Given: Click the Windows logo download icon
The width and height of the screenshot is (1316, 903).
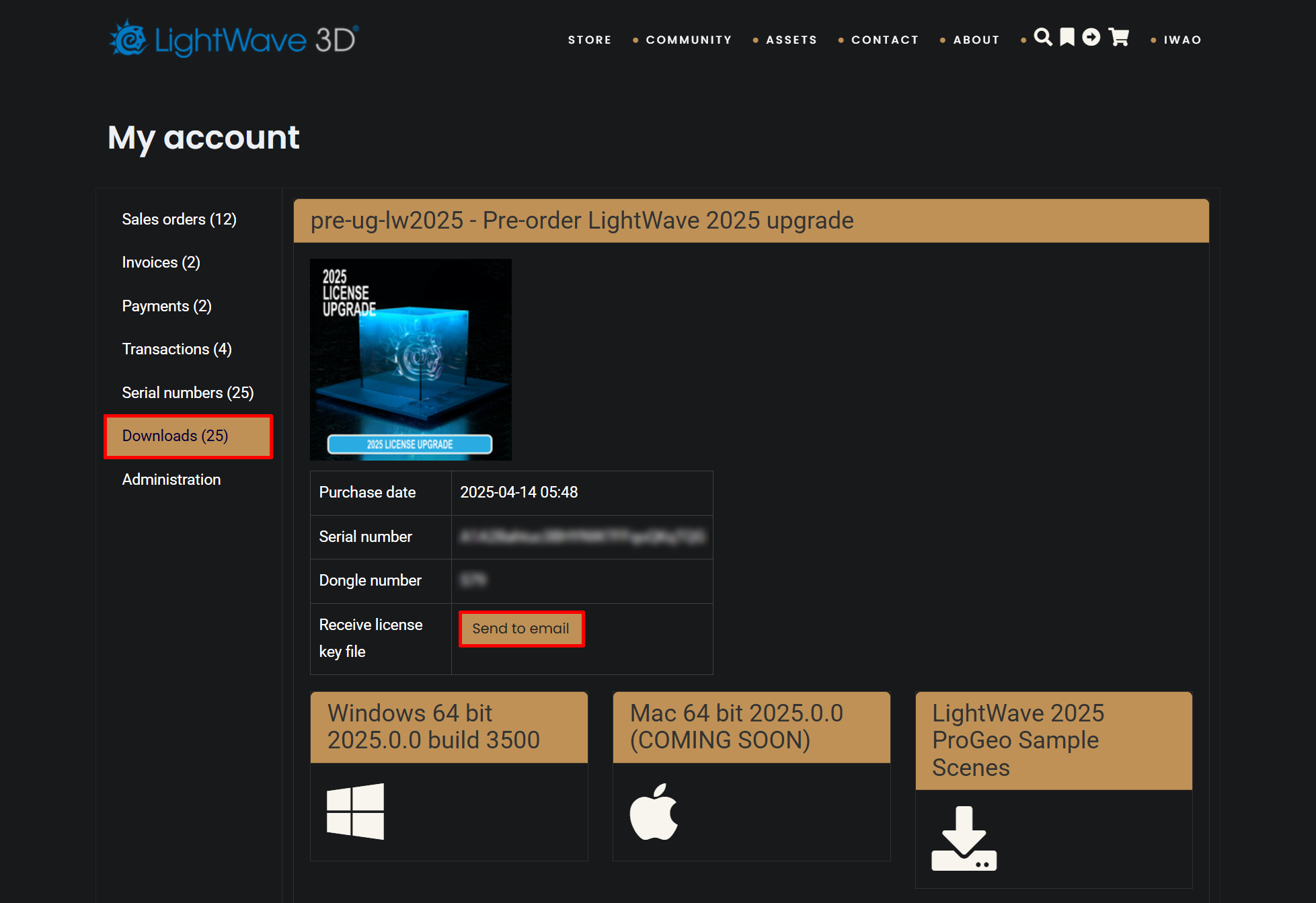Looking at the screenshot, I should tap(355, 812).
